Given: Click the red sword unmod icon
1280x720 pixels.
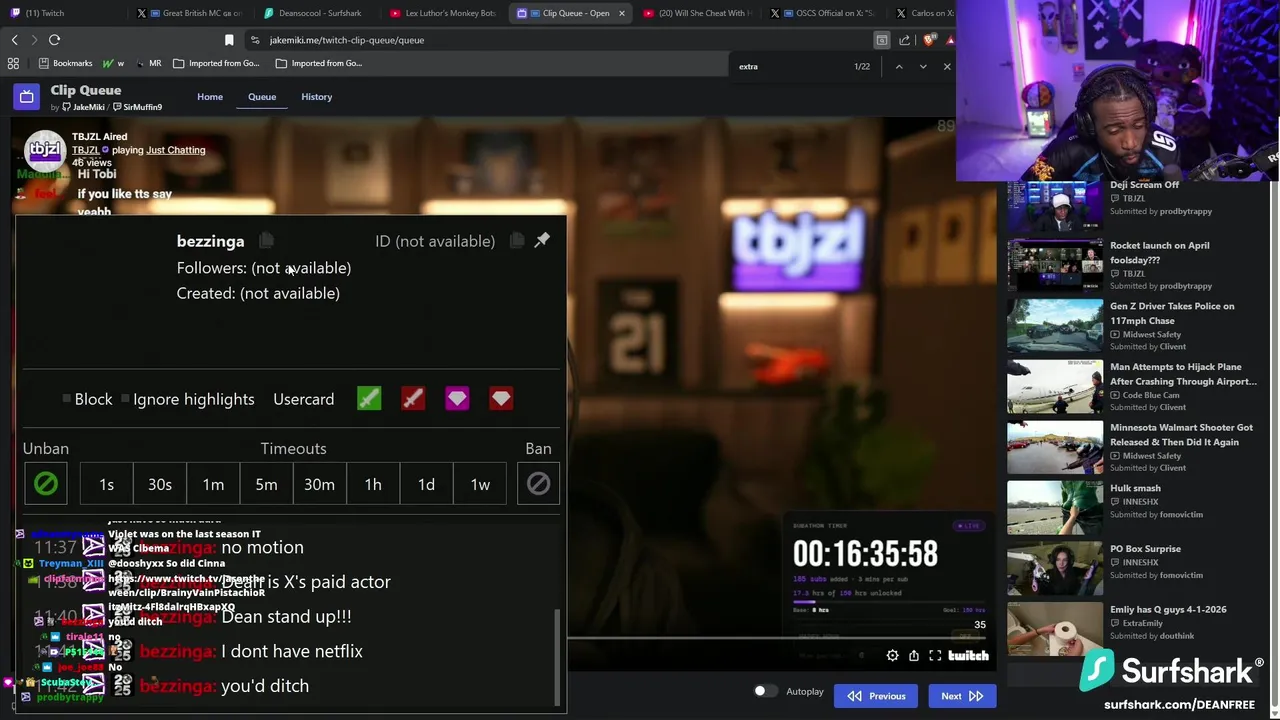Looking at the screenshot, I should coord(413,399).
